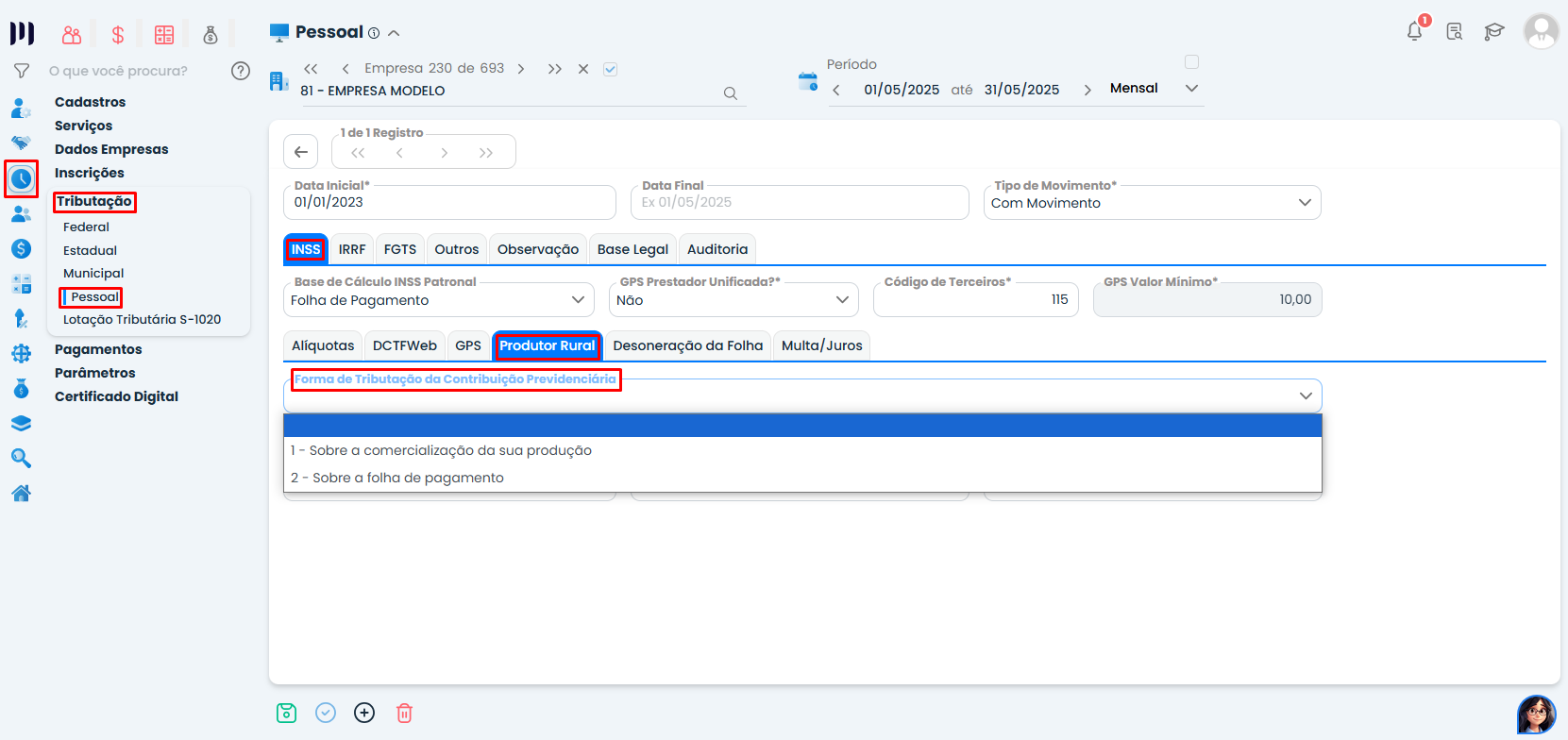This screenshot has width=1568, height=740.
Task: Click the Data Final input field
Action: point(799,202)
